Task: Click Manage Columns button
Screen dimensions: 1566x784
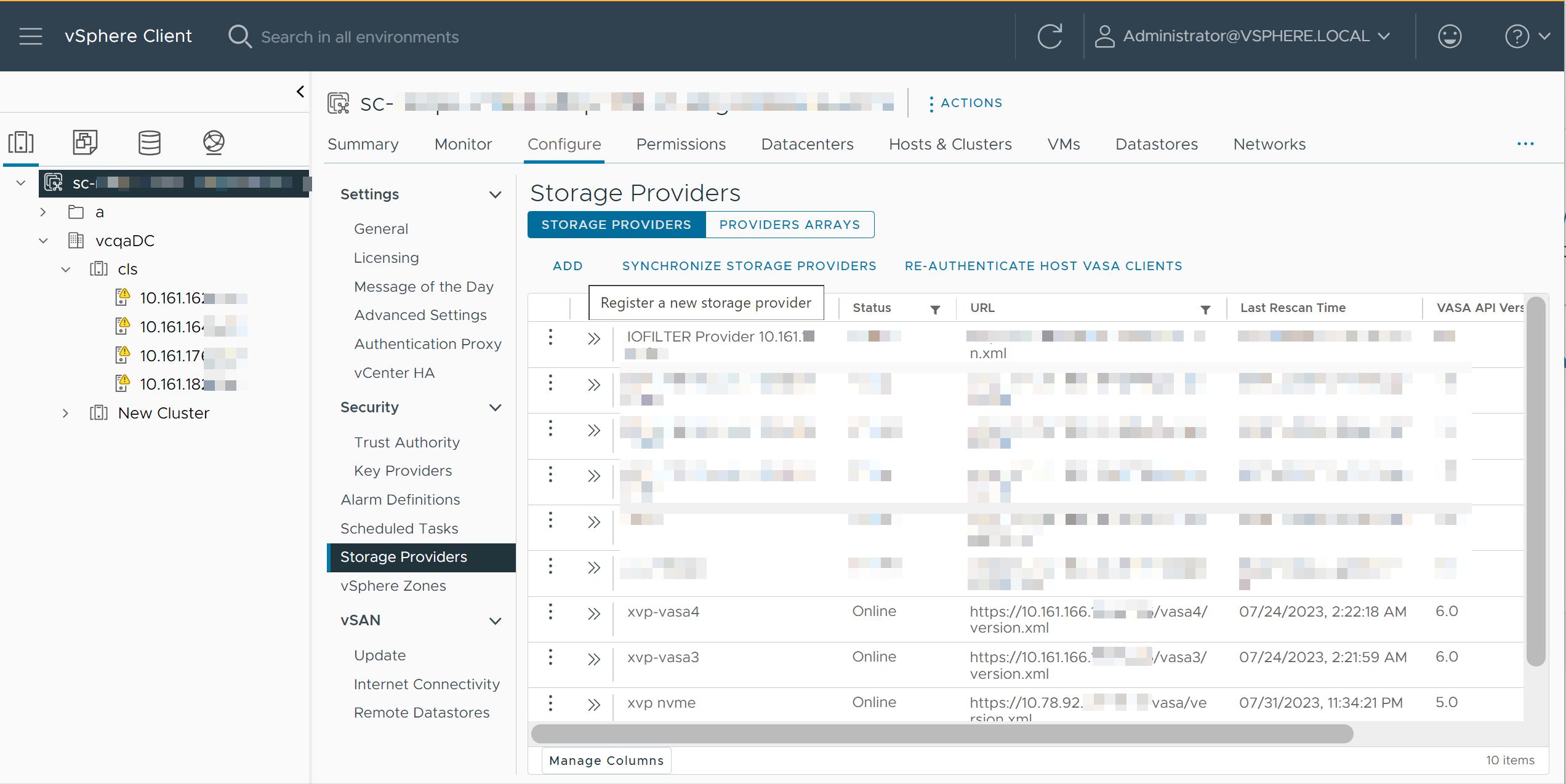Action: tap(606, 760)
